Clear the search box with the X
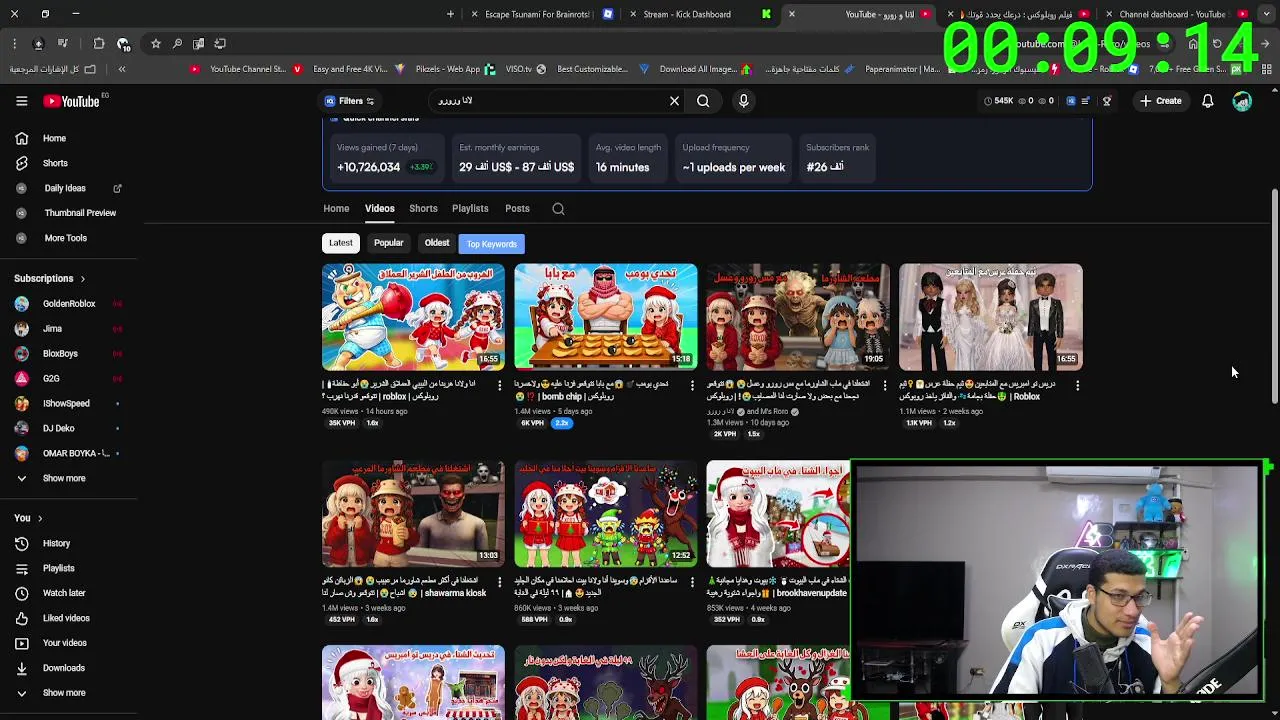Screen dimensions: 1280x720 pos(674,101)
